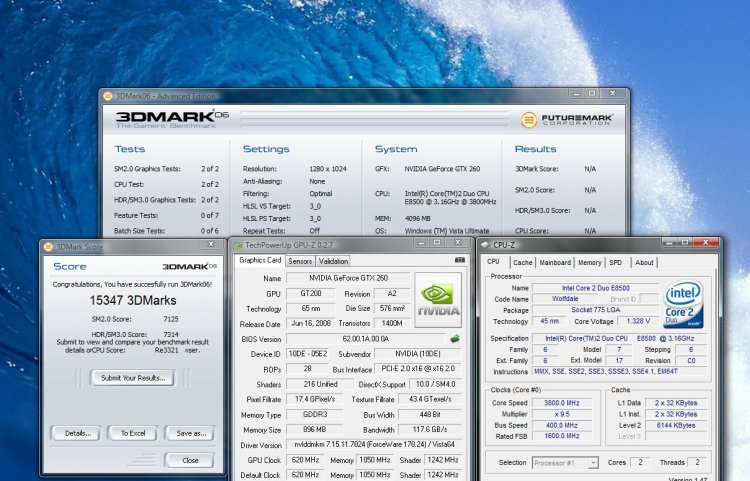Open the Sensors tab in GPU-Z
This screenshot has height=481, width=750.
[x=300, y=261]
